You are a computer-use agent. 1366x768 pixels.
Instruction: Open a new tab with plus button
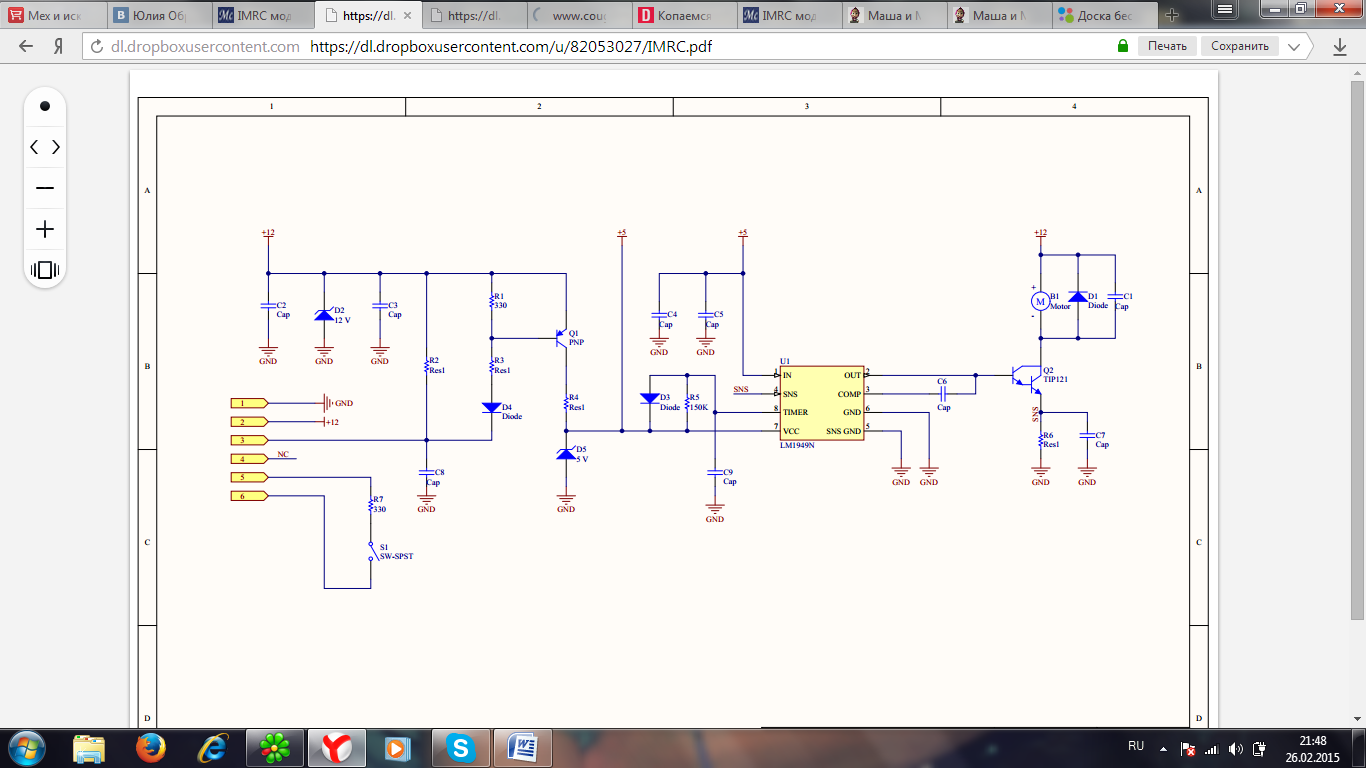(x=1172, y=15)
